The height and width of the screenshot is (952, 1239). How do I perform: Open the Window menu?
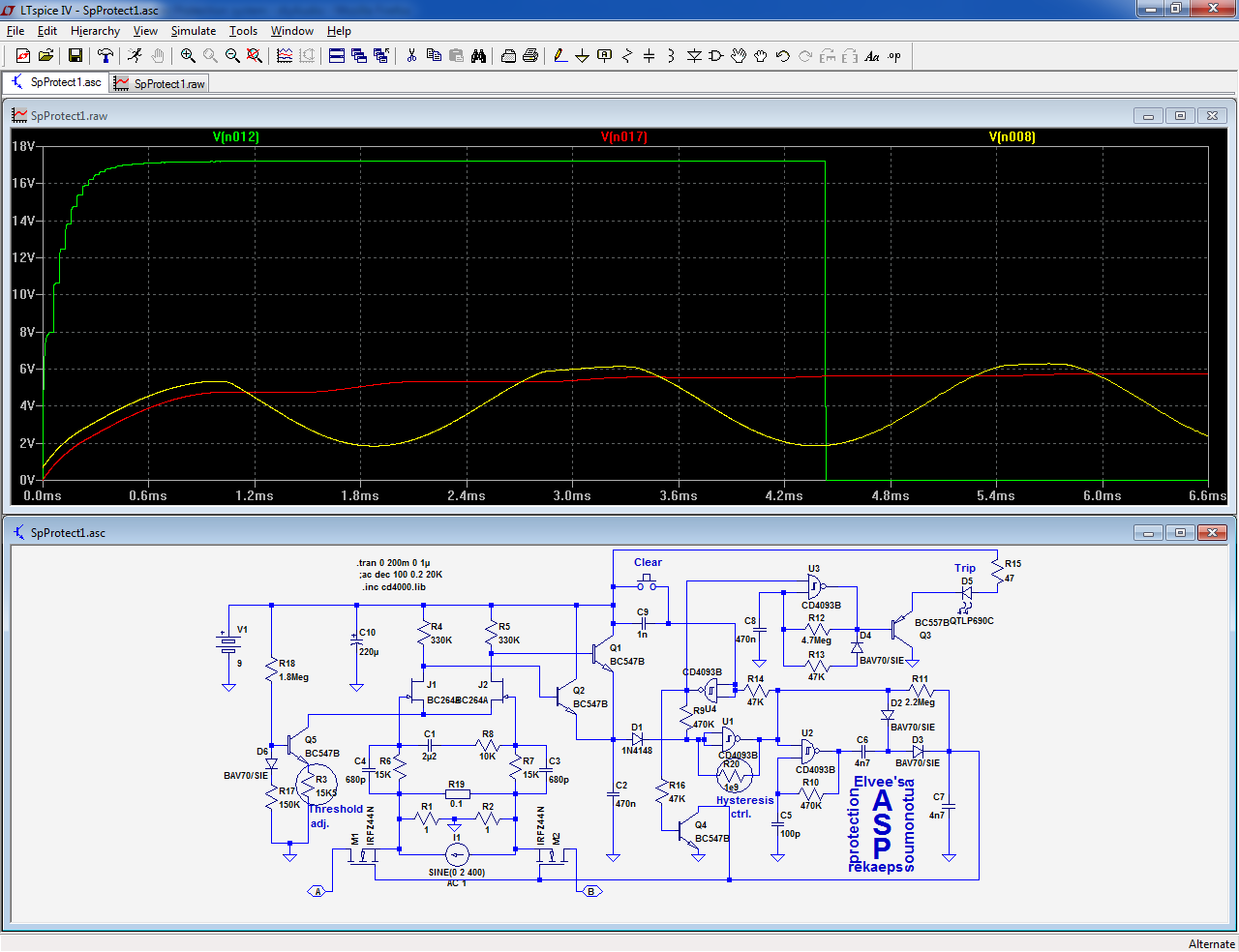pos(291,31)
